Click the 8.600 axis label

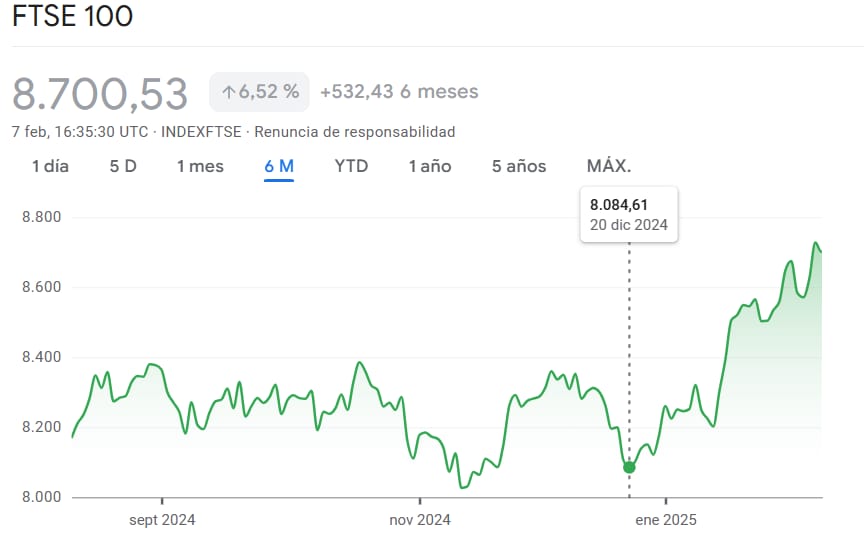pos(41,287)
